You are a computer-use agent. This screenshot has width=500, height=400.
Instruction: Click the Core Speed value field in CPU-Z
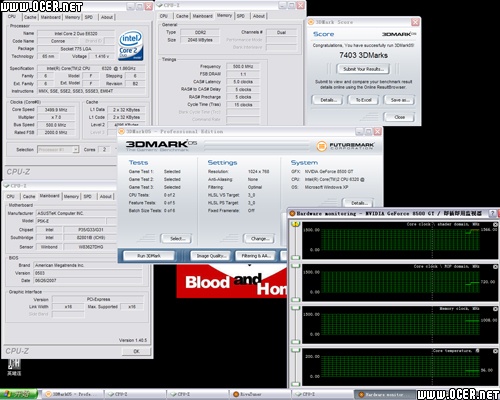pyautogui.click(x=56, y=110)
